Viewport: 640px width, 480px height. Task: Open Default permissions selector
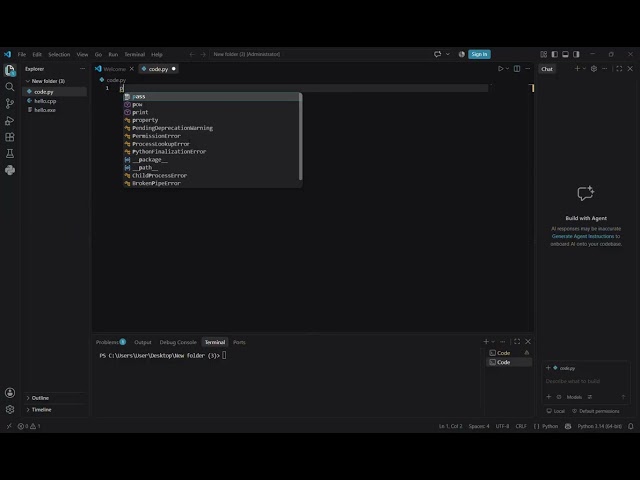click(x=596, y=411)
